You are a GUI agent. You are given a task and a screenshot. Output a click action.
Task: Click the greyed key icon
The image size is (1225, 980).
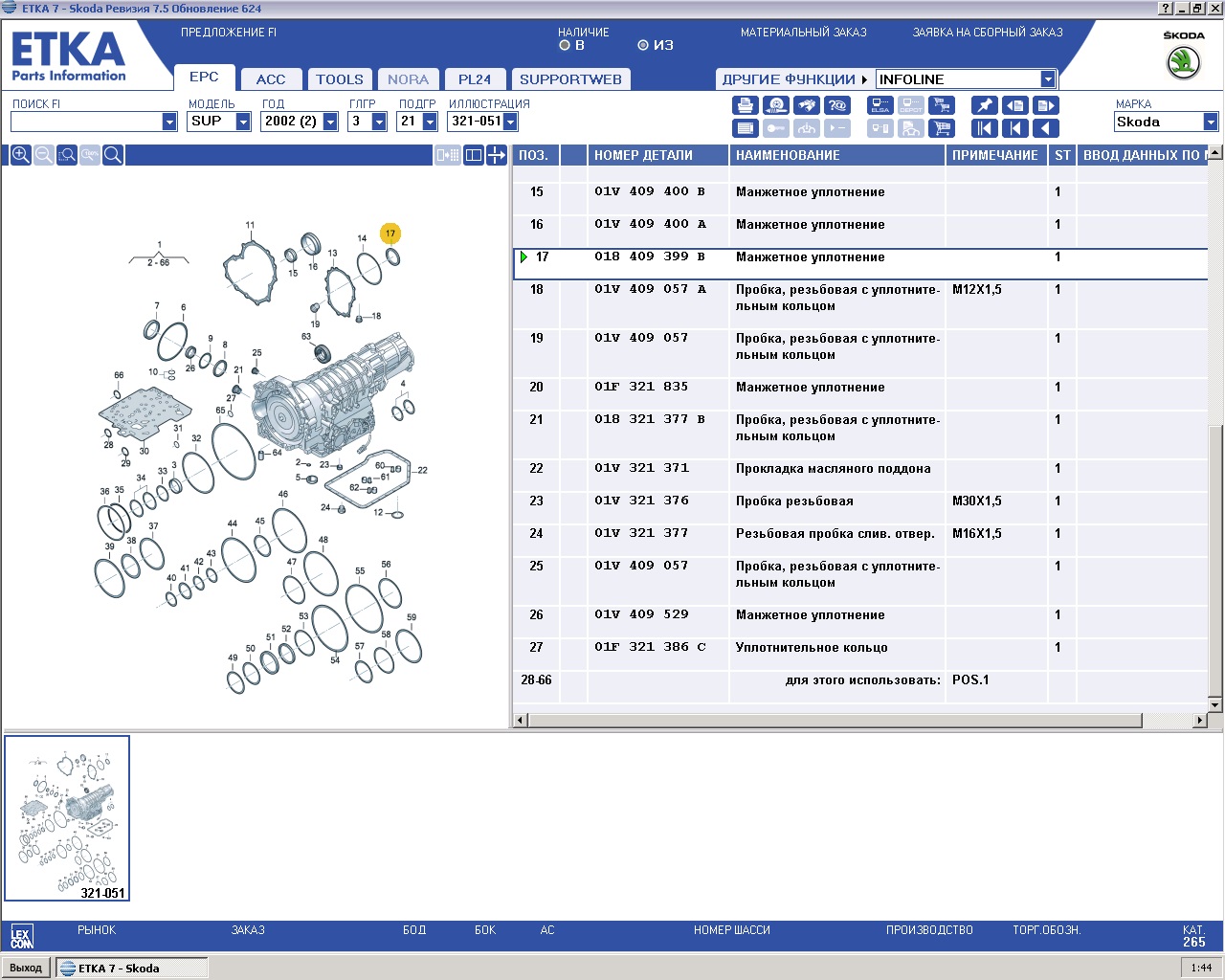click(776, 128)
